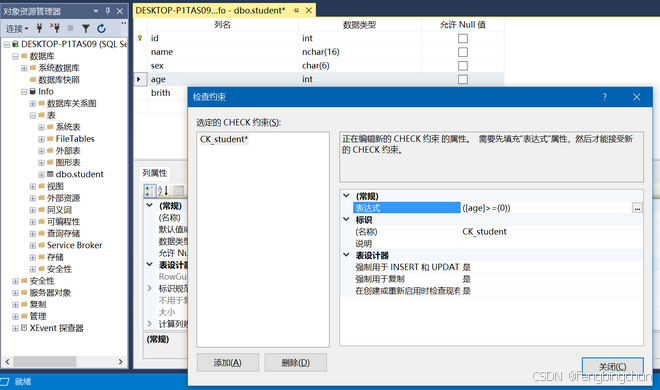Click the 列名 column header

pos(222,25)
